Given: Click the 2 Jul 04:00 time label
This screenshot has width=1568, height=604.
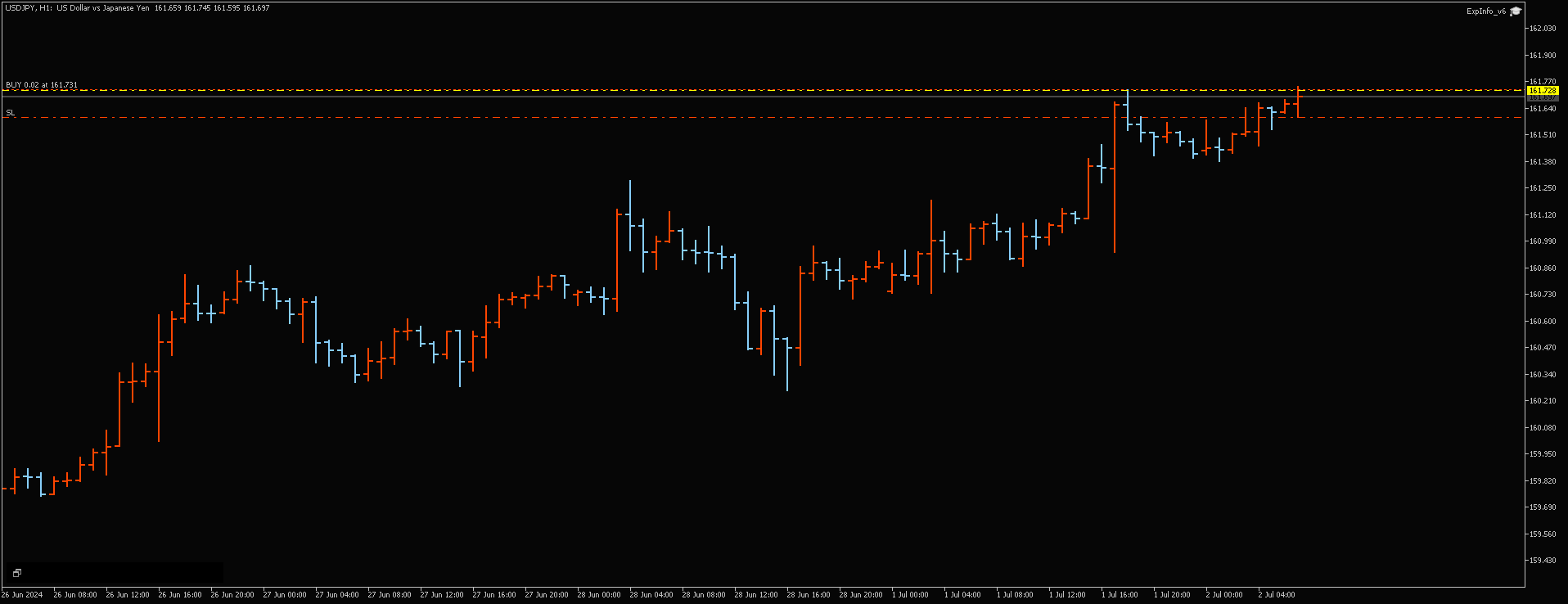Looking at the screenshot, I should tap(1277, 595).
